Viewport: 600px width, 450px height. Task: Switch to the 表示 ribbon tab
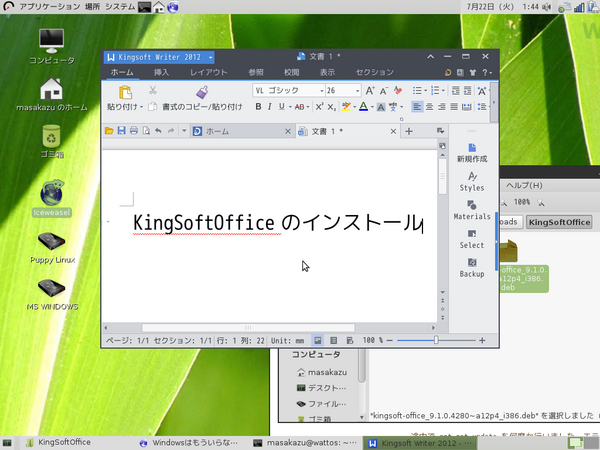327,72
